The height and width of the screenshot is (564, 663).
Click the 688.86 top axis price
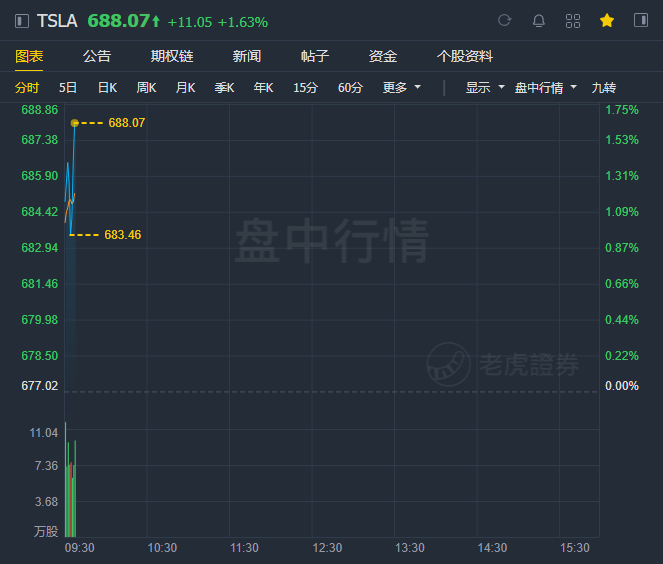point(40,110)
